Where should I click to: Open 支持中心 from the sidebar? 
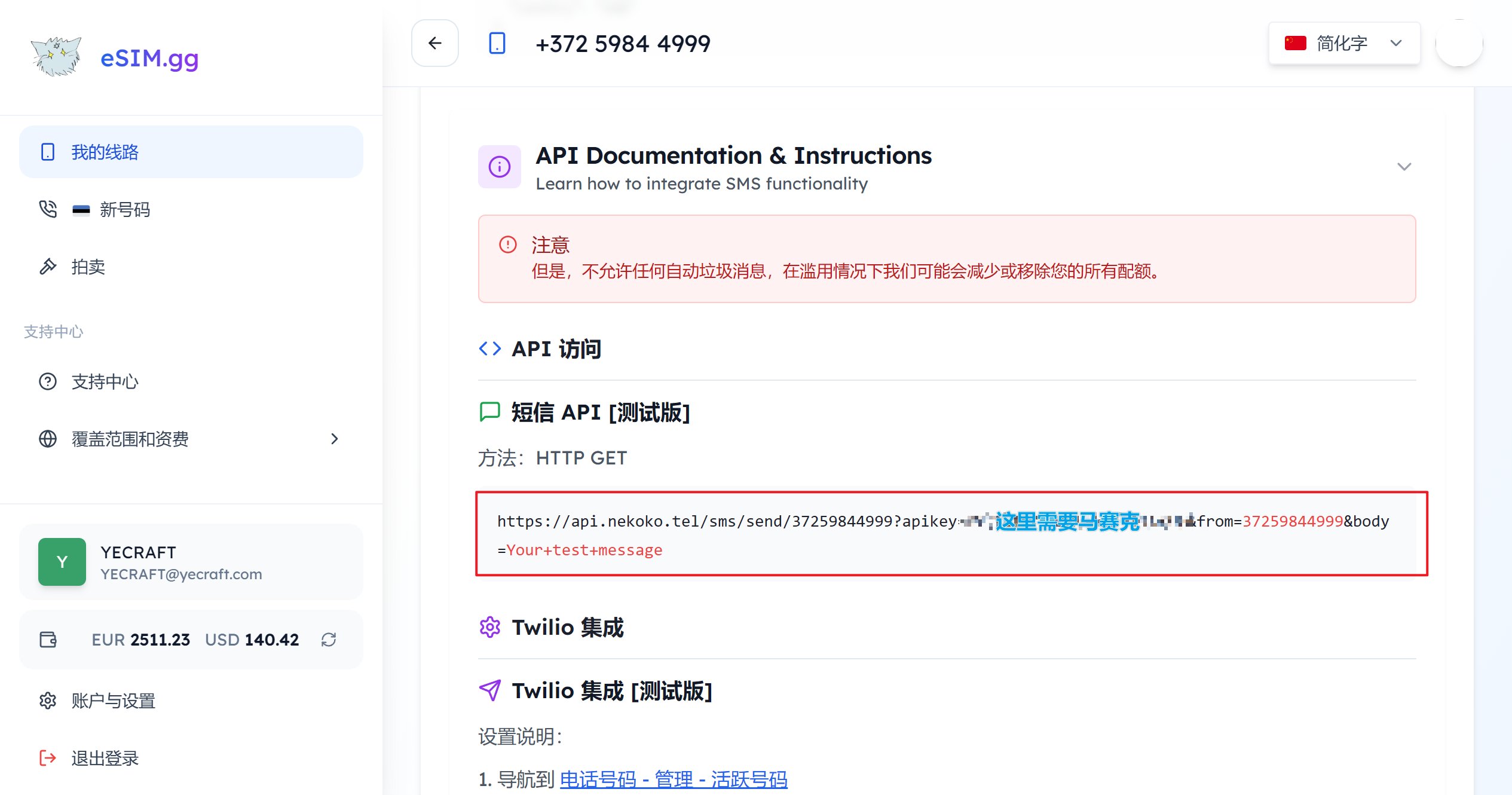point(105,382)
